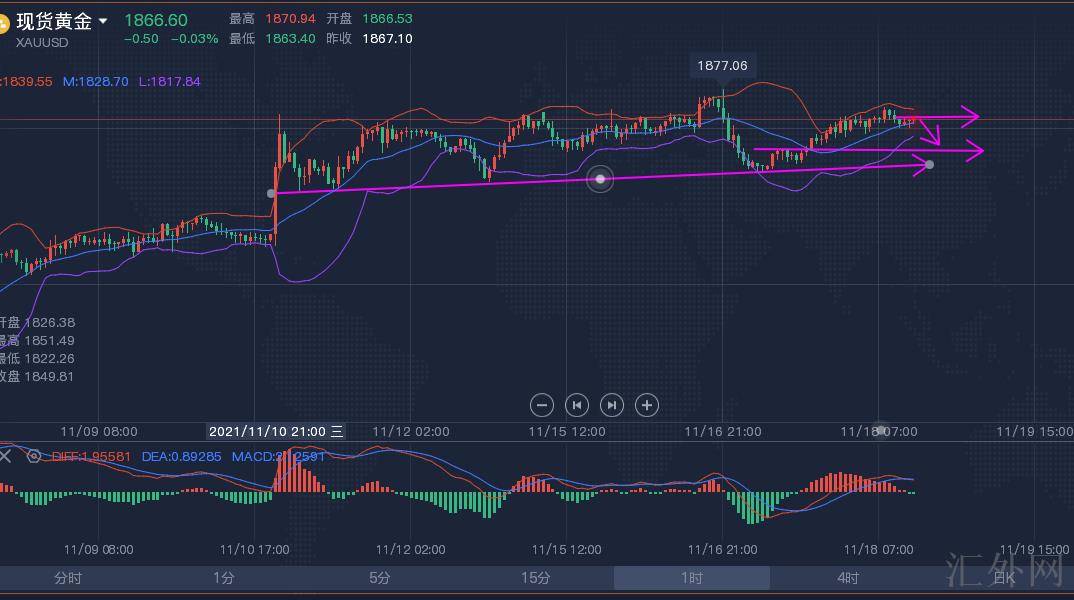Select the trendline's right endpoint handle
Viewport: 1074px width, 600px height.
[x=930, y=164]
